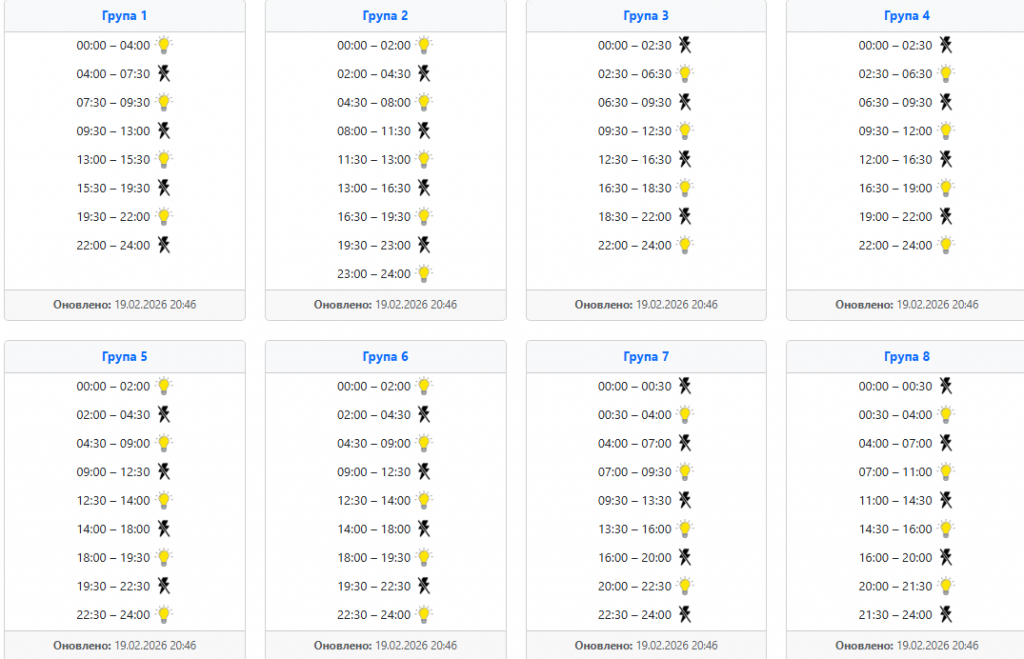Click Група 8 light bulb icon for 20:00 – 21:30
This screenshot has width=1024, height=659.
click(946, 586)
